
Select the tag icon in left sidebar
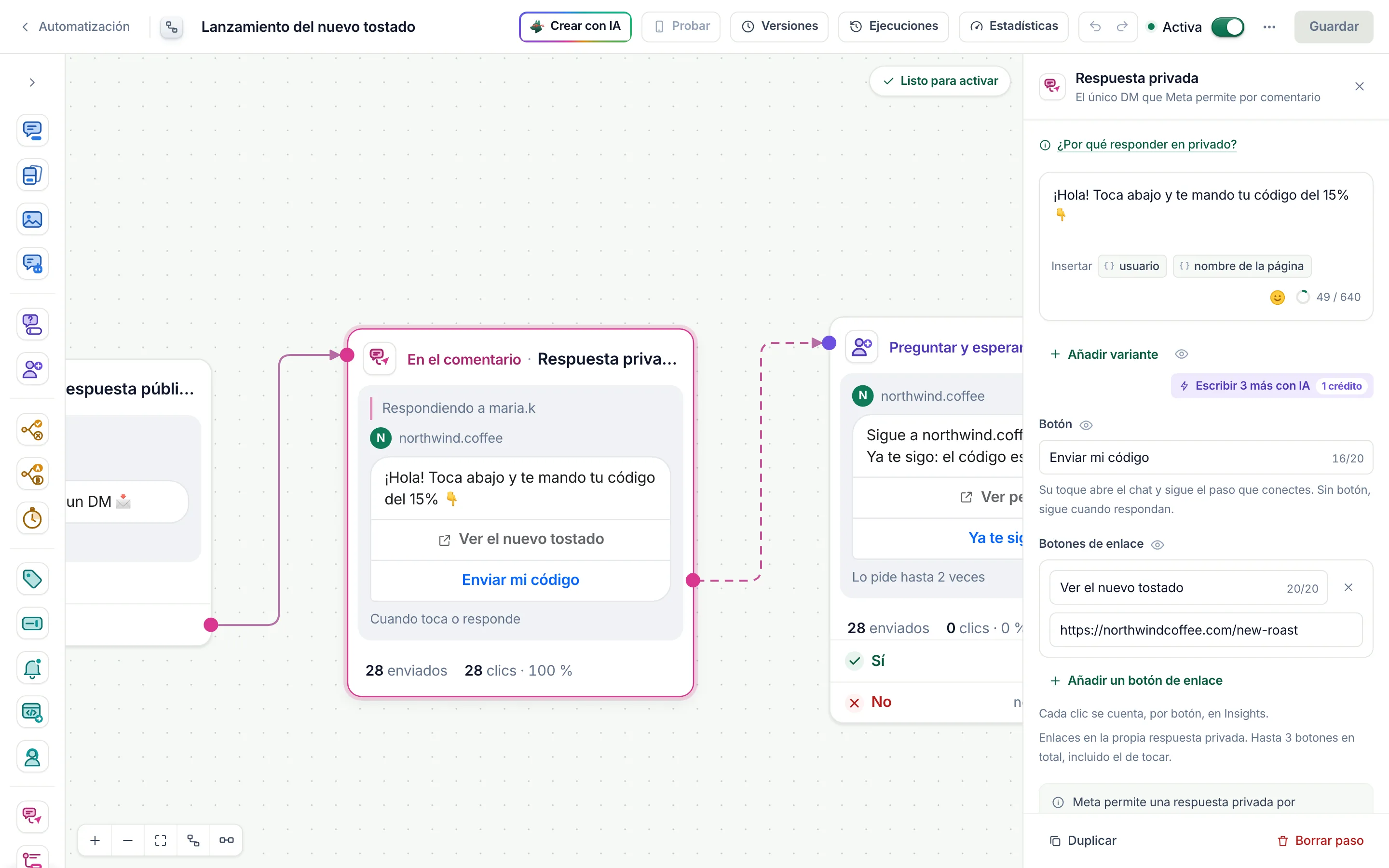tap(32, 579)
